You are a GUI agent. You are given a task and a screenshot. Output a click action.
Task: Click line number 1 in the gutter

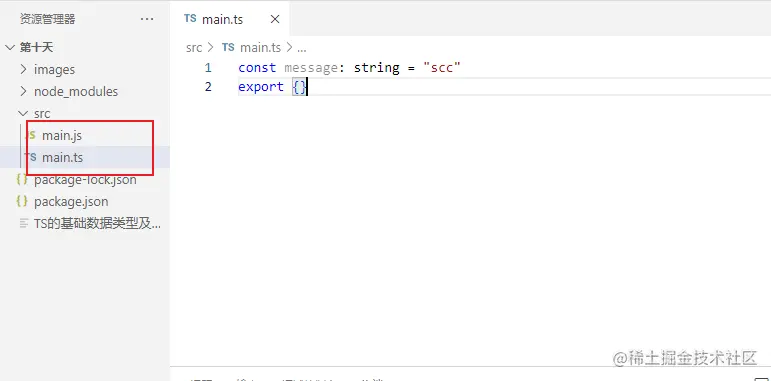(x=208, y=67)
